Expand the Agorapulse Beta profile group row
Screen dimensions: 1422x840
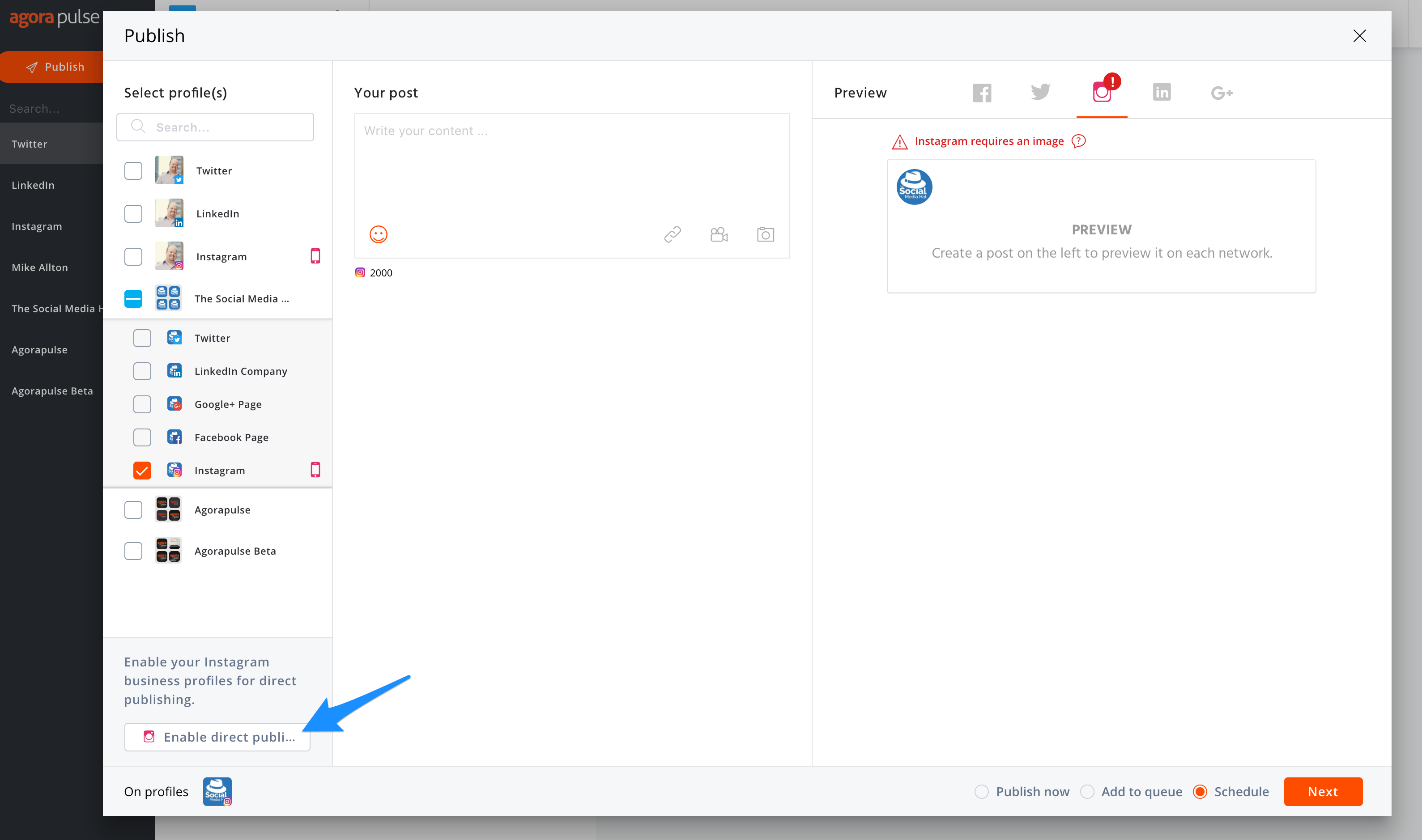click(x=217, y=551)
